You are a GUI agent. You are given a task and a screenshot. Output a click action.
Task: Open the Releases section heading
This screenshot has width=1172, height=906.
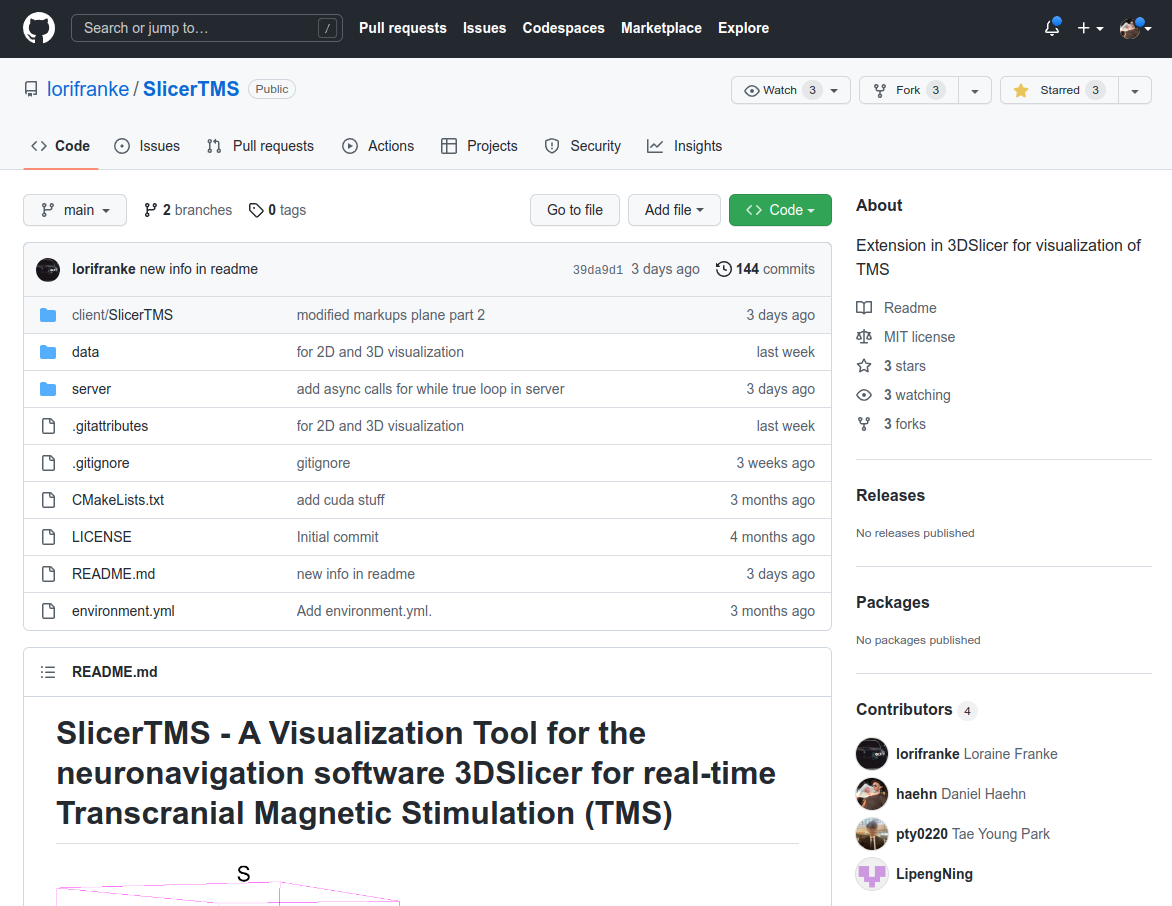tap(890, 496)
